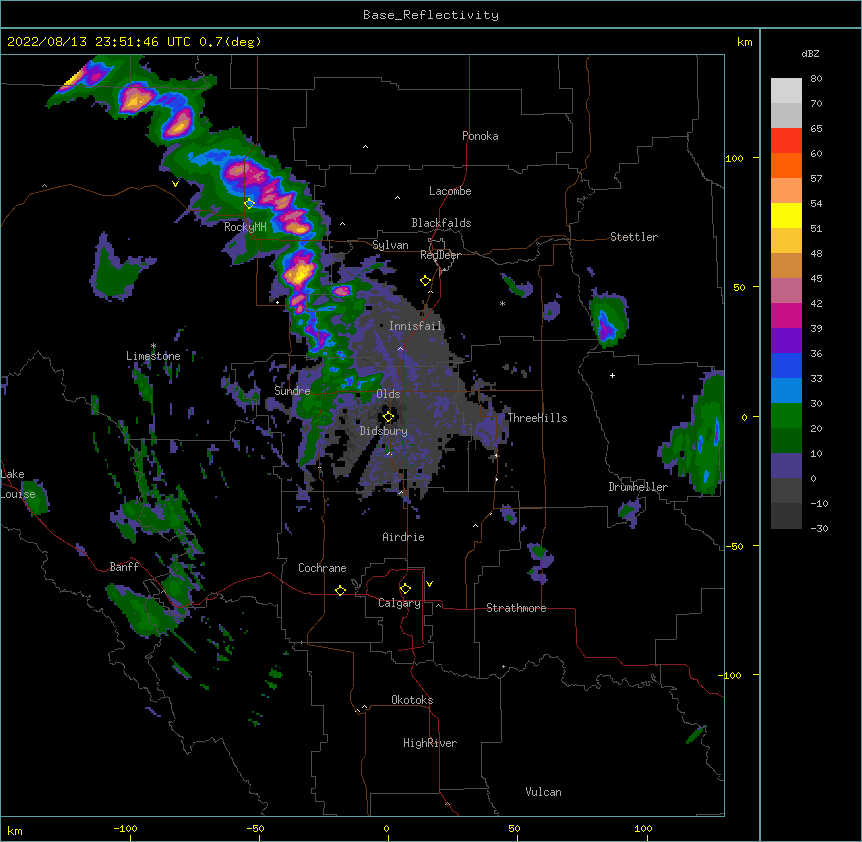This screenshot has width=862, height=842.
Task: Click the lightest gray swatch atop the legend
Action: click(x=786, y=91)
